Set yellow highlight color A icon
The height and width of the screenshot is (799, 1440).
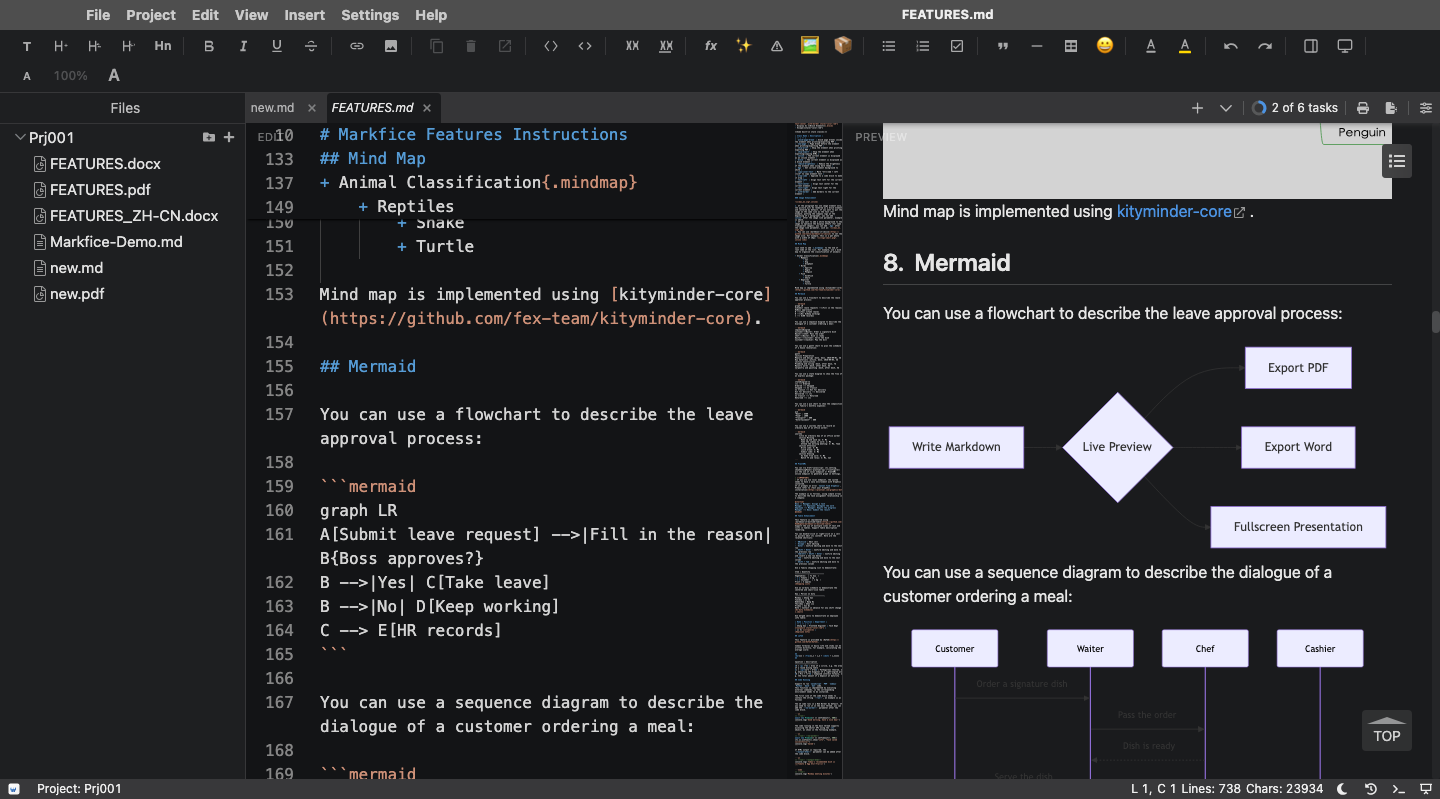click(x=1185, y=46)
